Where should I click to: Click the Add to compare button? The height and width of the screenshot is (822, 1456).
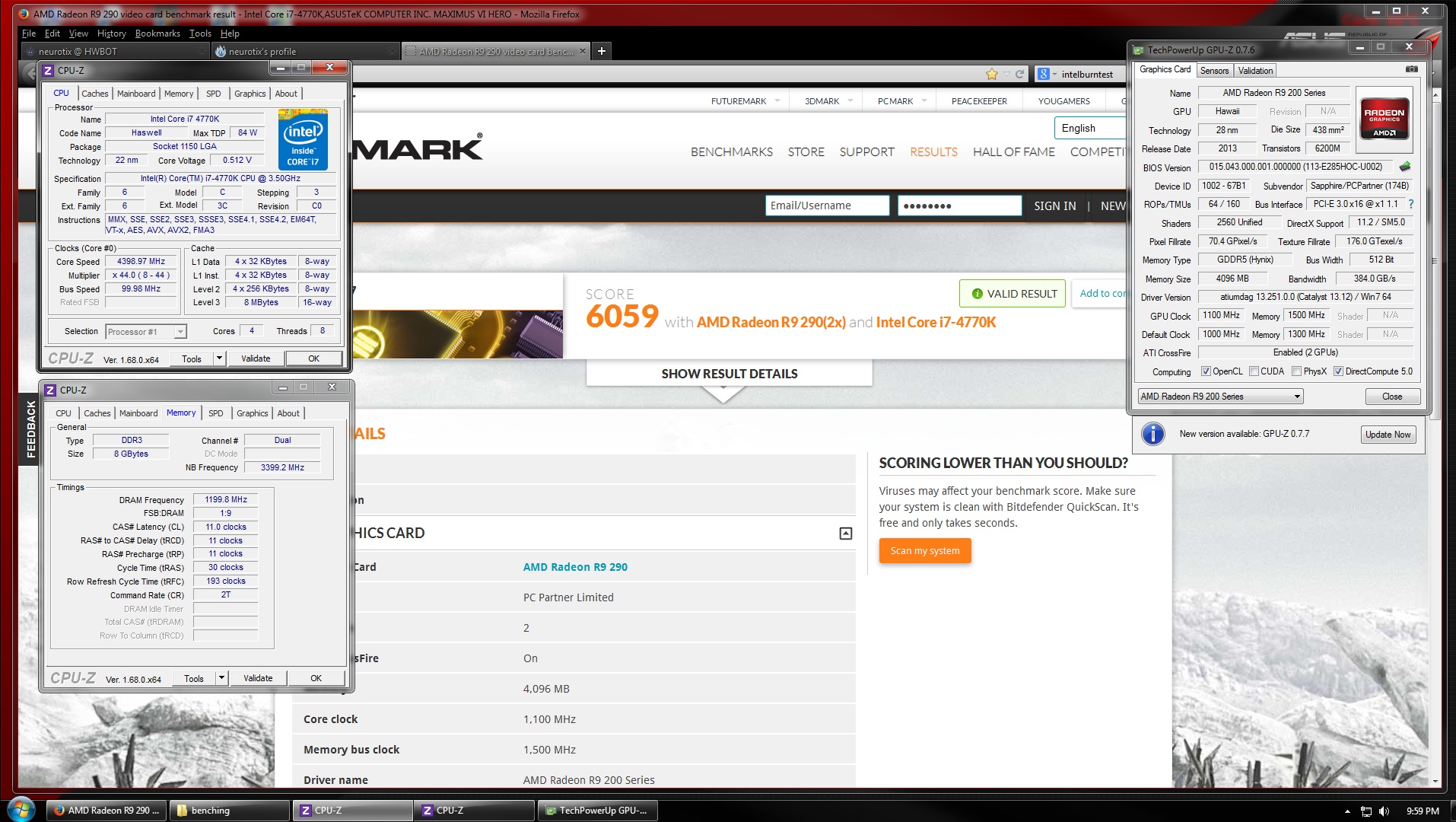1098,293
